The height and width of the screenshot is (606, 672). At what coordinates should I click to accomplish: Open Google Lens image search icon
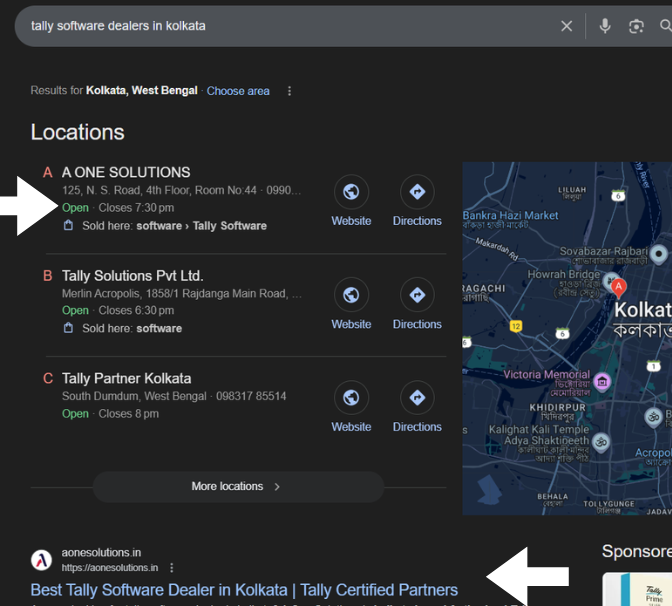coord(636,27)
